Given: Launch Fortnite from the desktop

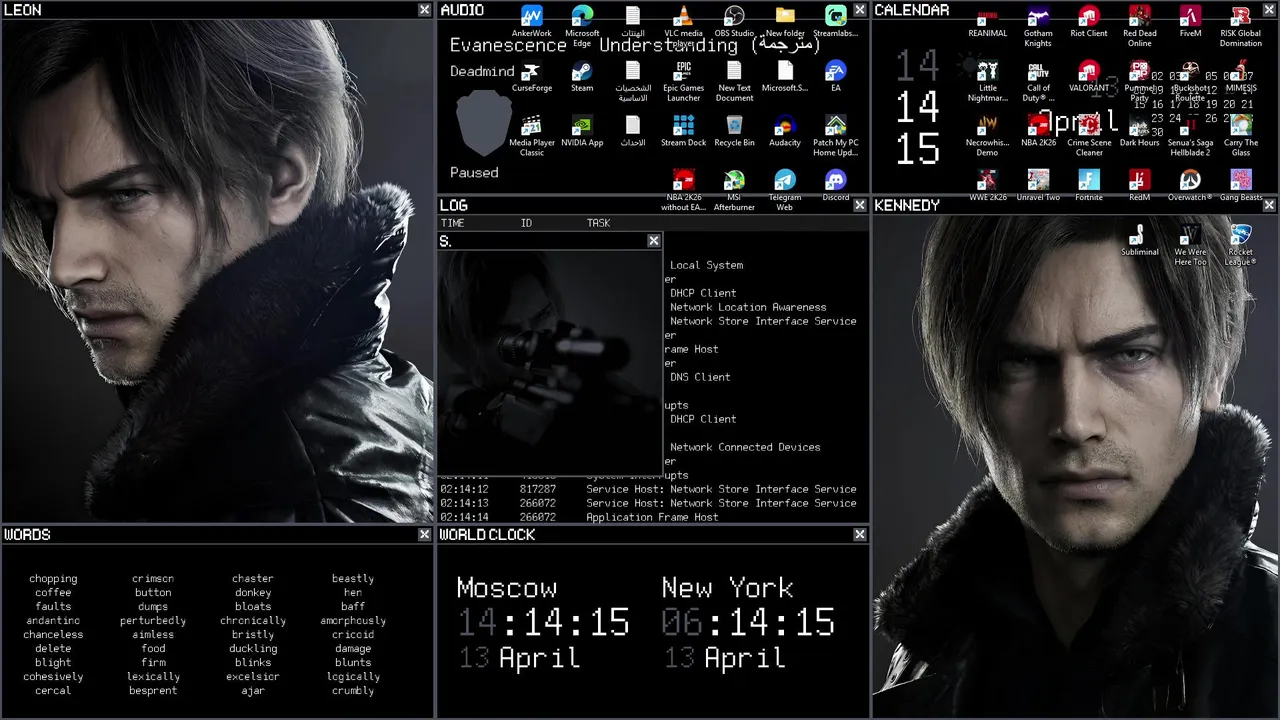Looking at the screenshot, I should pyautogui.click(x=1089, y=186).
